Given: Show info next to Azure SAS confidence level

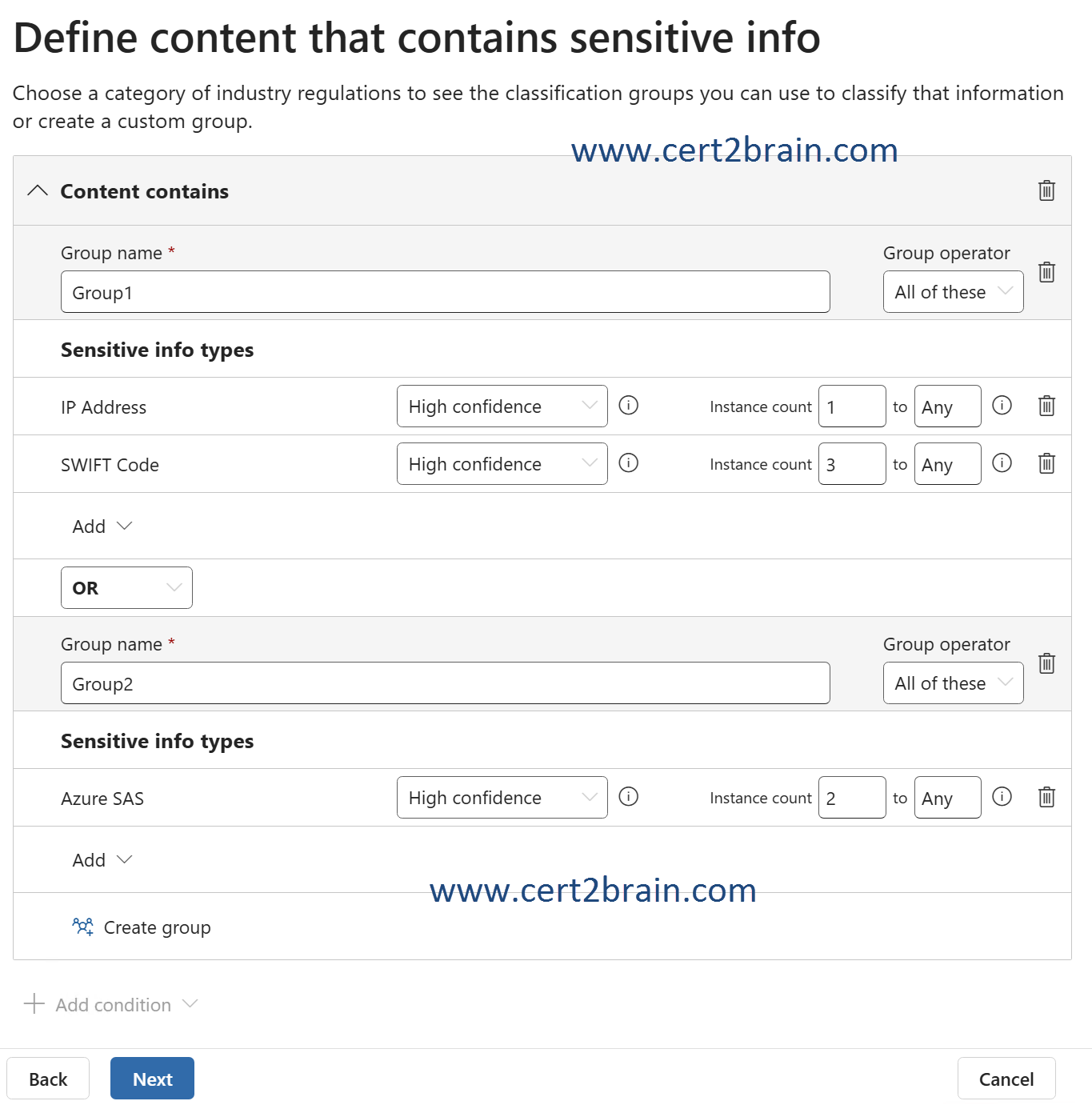Looking at the screenshot, I should (x=629, y=797).
